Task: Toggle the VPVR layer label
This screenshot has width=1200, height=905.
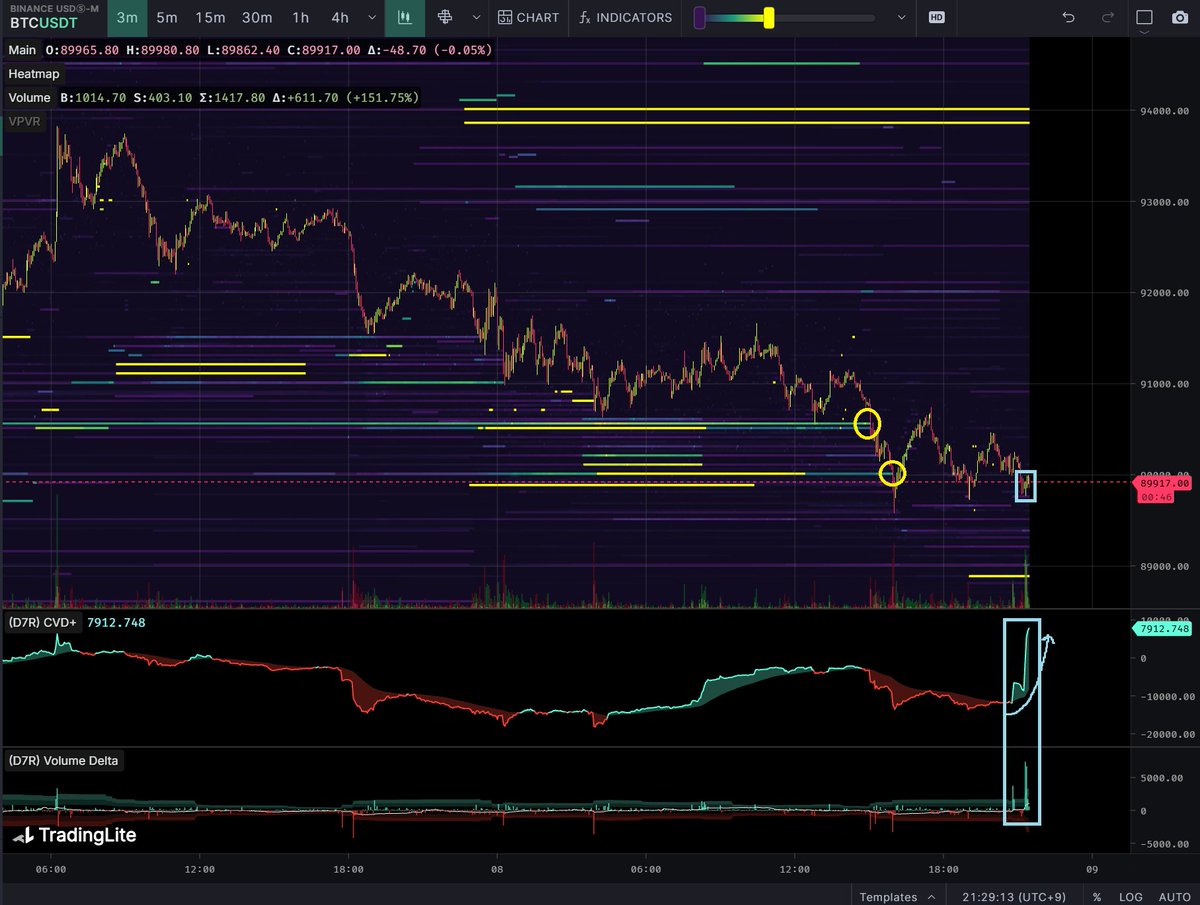Action: point(26,122)
